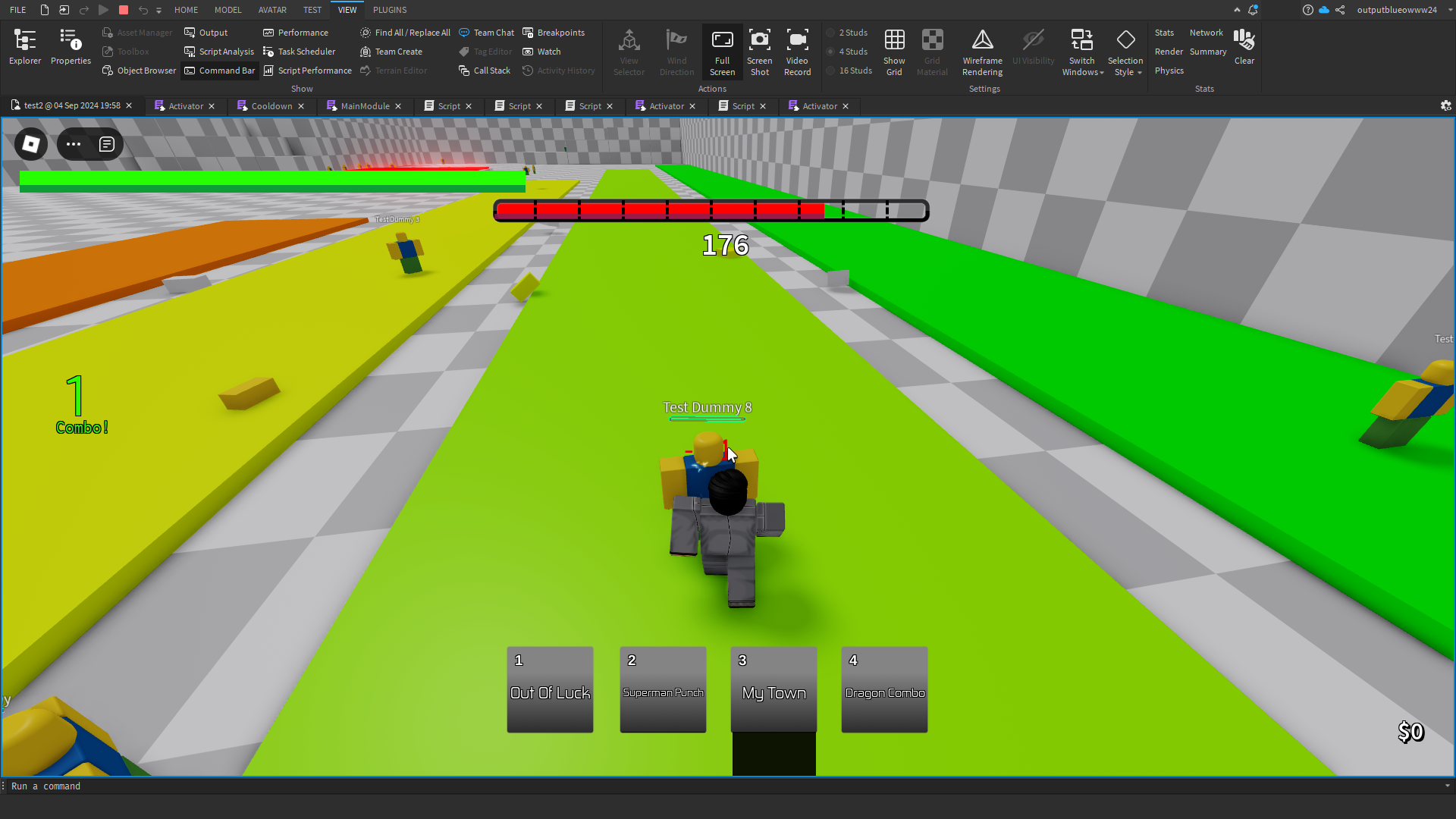Select the 2 Studs radio option
The width and height of the screenshot is (1456, 819).
point(831,33)
